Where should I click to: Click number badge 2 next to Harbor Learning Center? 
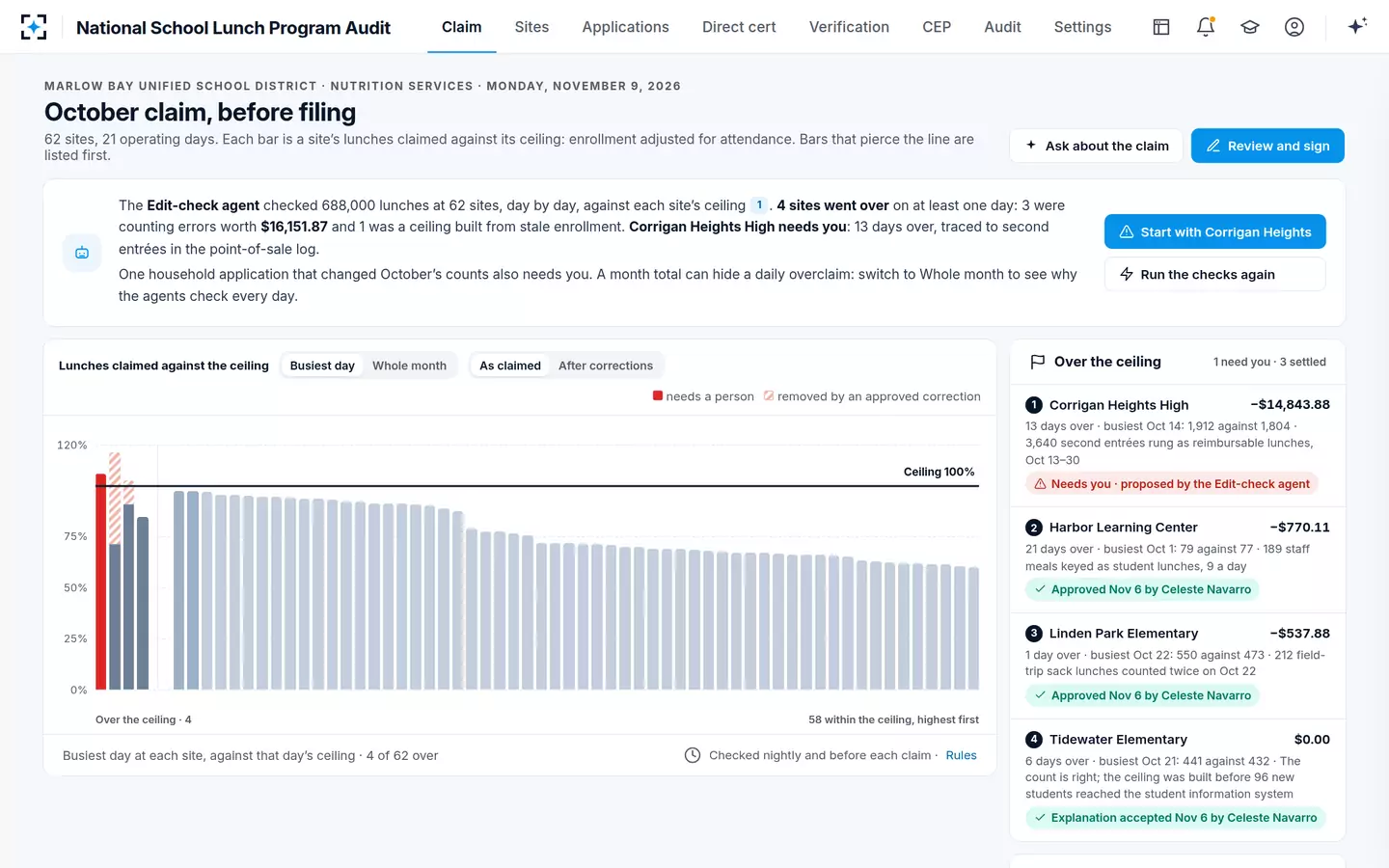coord(1034,528)
